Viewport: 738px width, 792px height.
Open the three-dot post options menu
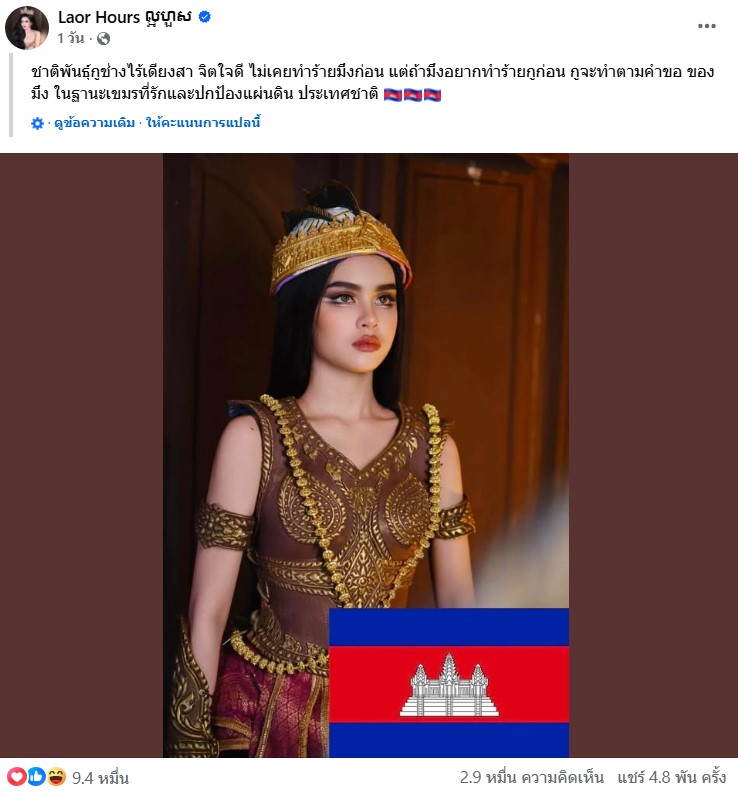707,26
